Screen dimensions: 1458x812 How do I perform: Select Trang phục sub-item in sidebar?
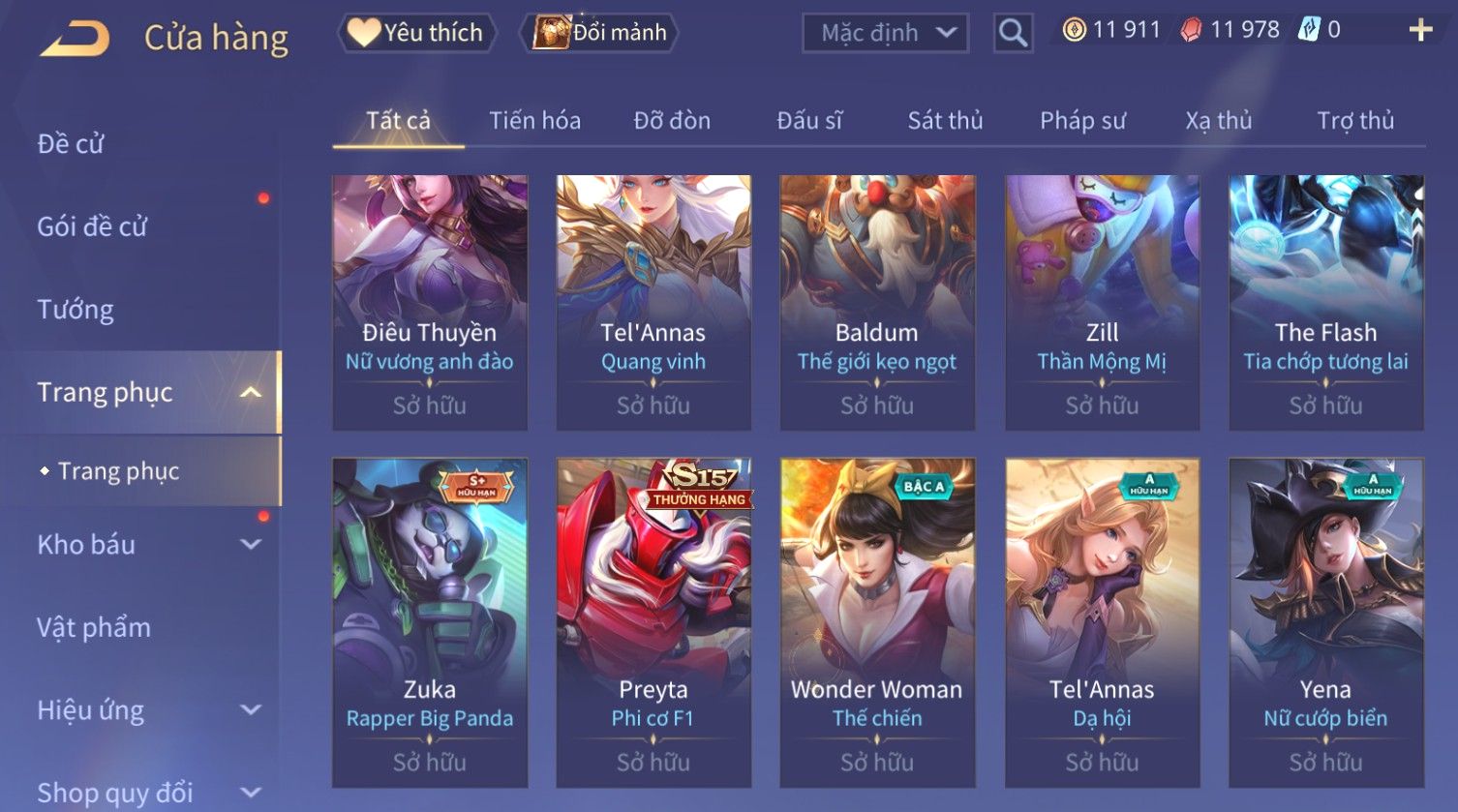[x=118, y=471]
